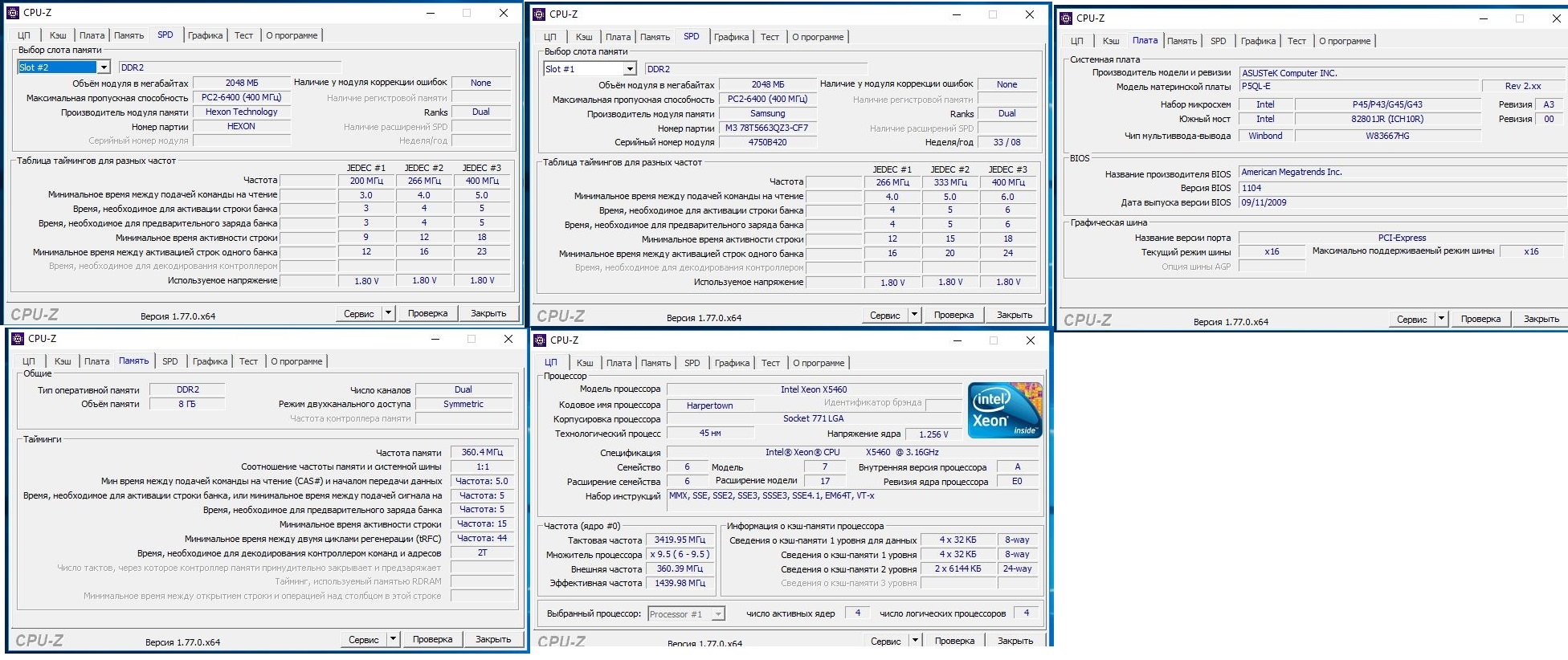This screenshot has height=660, width=1568.
Task: Expand the Сервис arrow in the memory timings window
Action: [x=394, y=639]
